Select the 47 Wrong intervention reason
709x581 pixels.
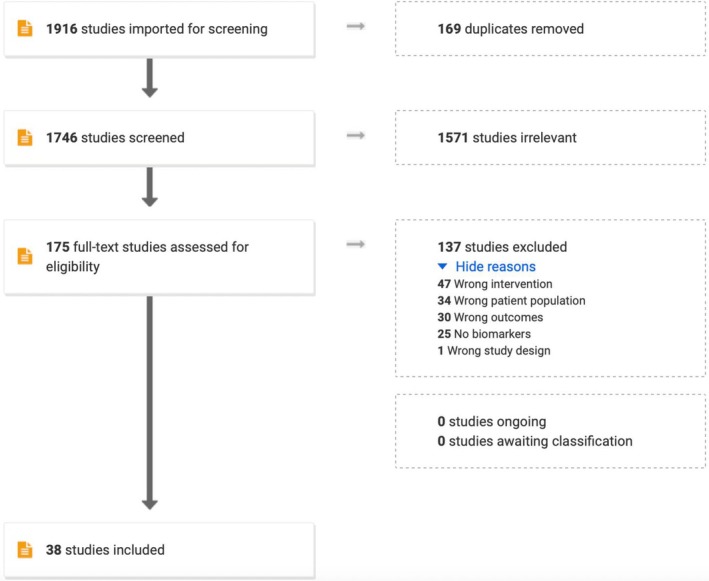pyautogui.click(x=495, y=284)
